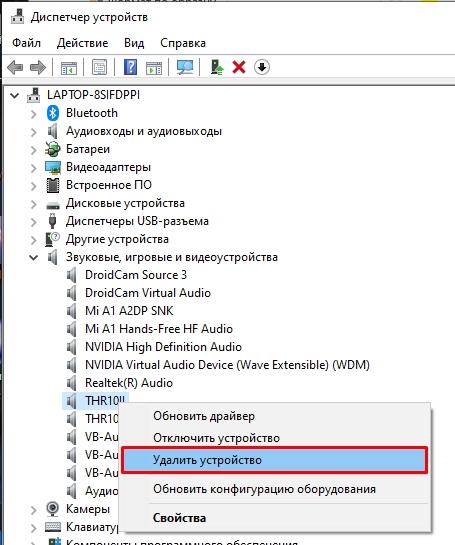The width and height of the screenshot is (455, 545).
Task: Select the NVIDIA High Definition Audio label
Action: point(163,347)
